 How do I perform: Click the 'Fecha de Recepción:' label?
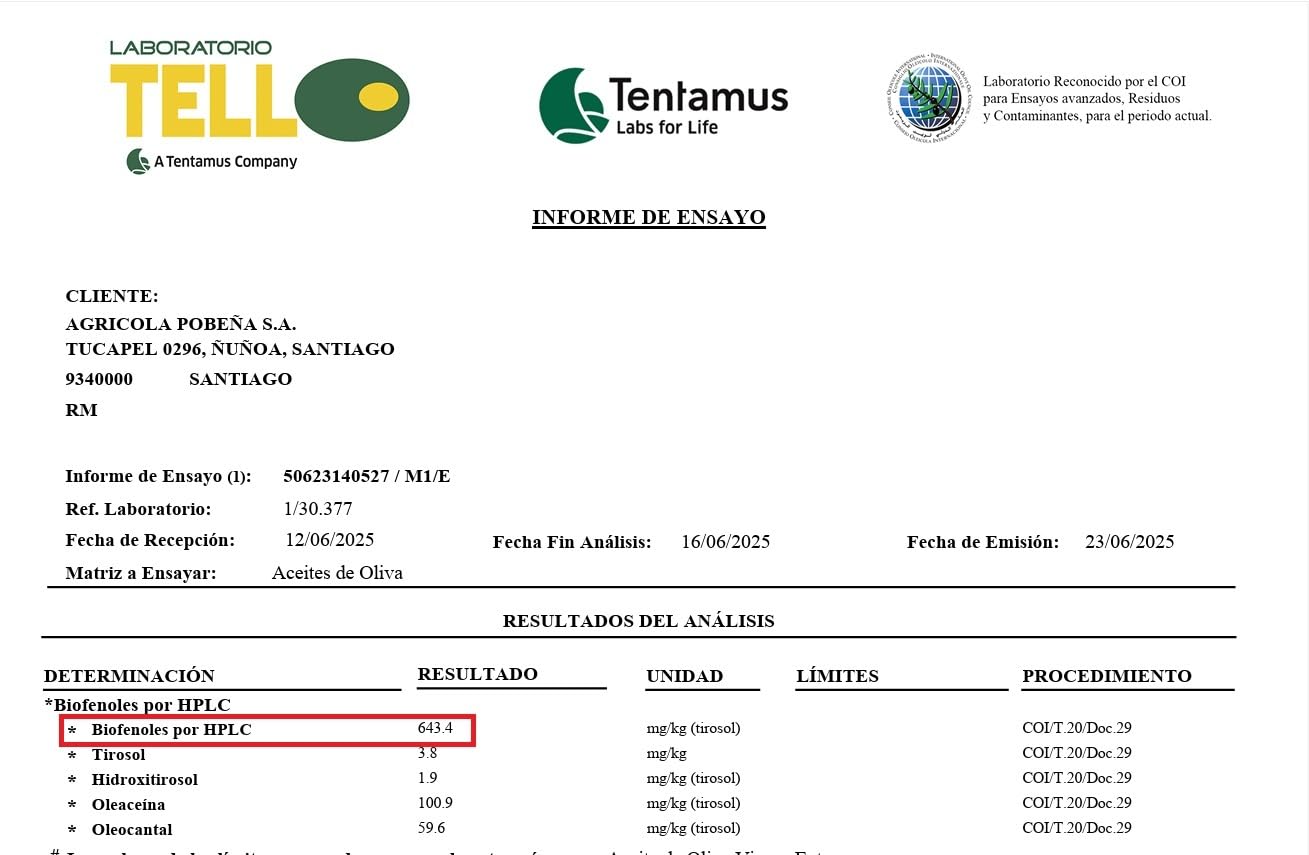150,541
